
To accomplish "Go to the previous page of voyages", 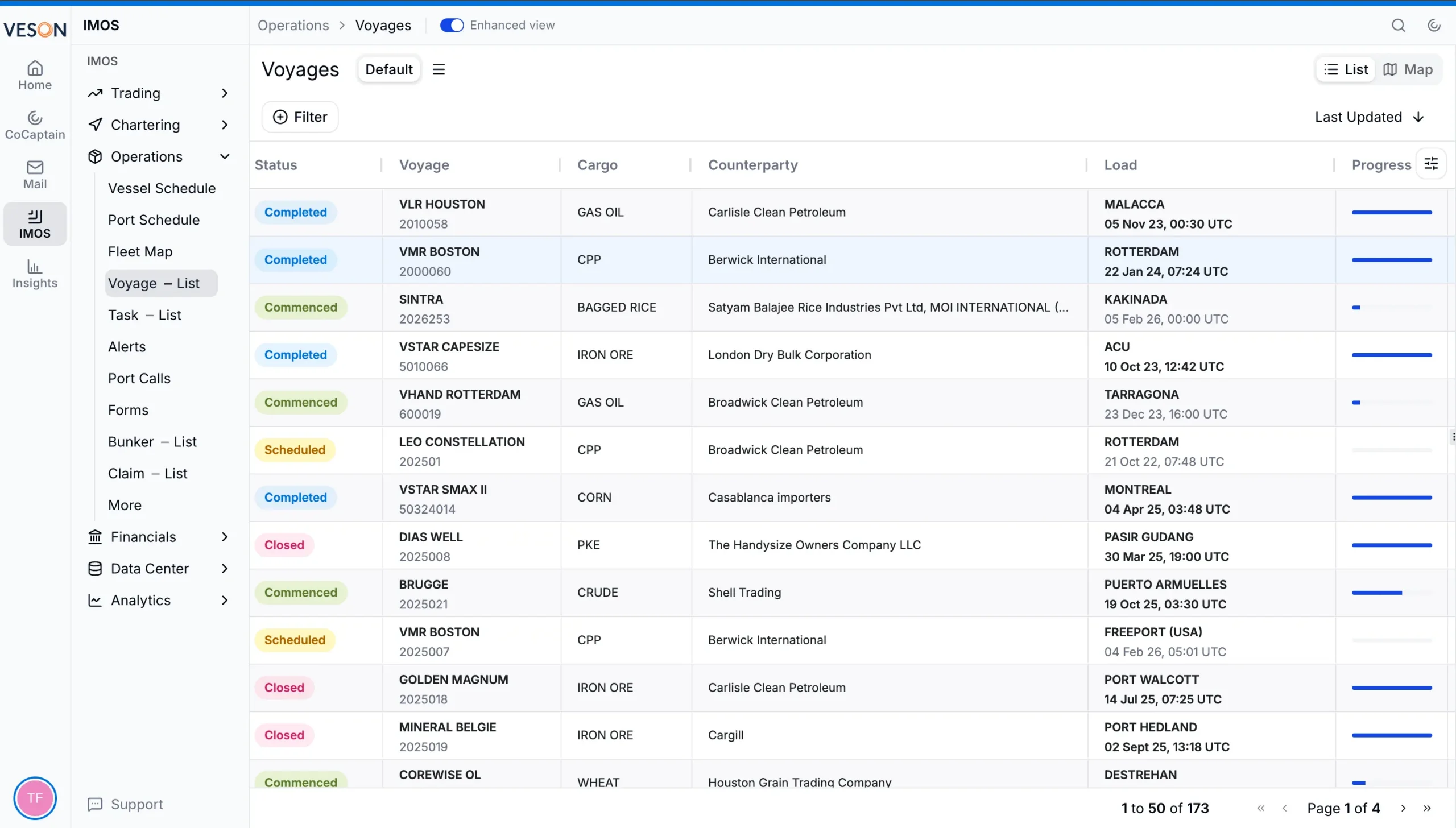I will tap(1284, 808).
